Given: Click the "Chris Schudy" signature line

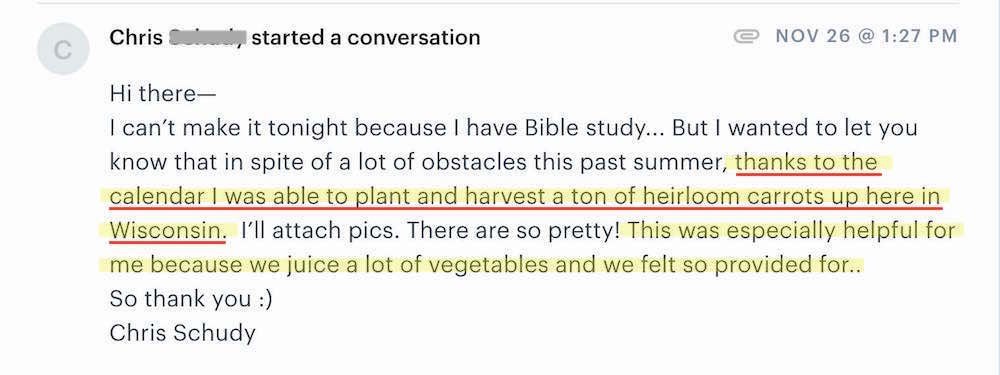Looking at the screenshot, I should click(182, 333).
